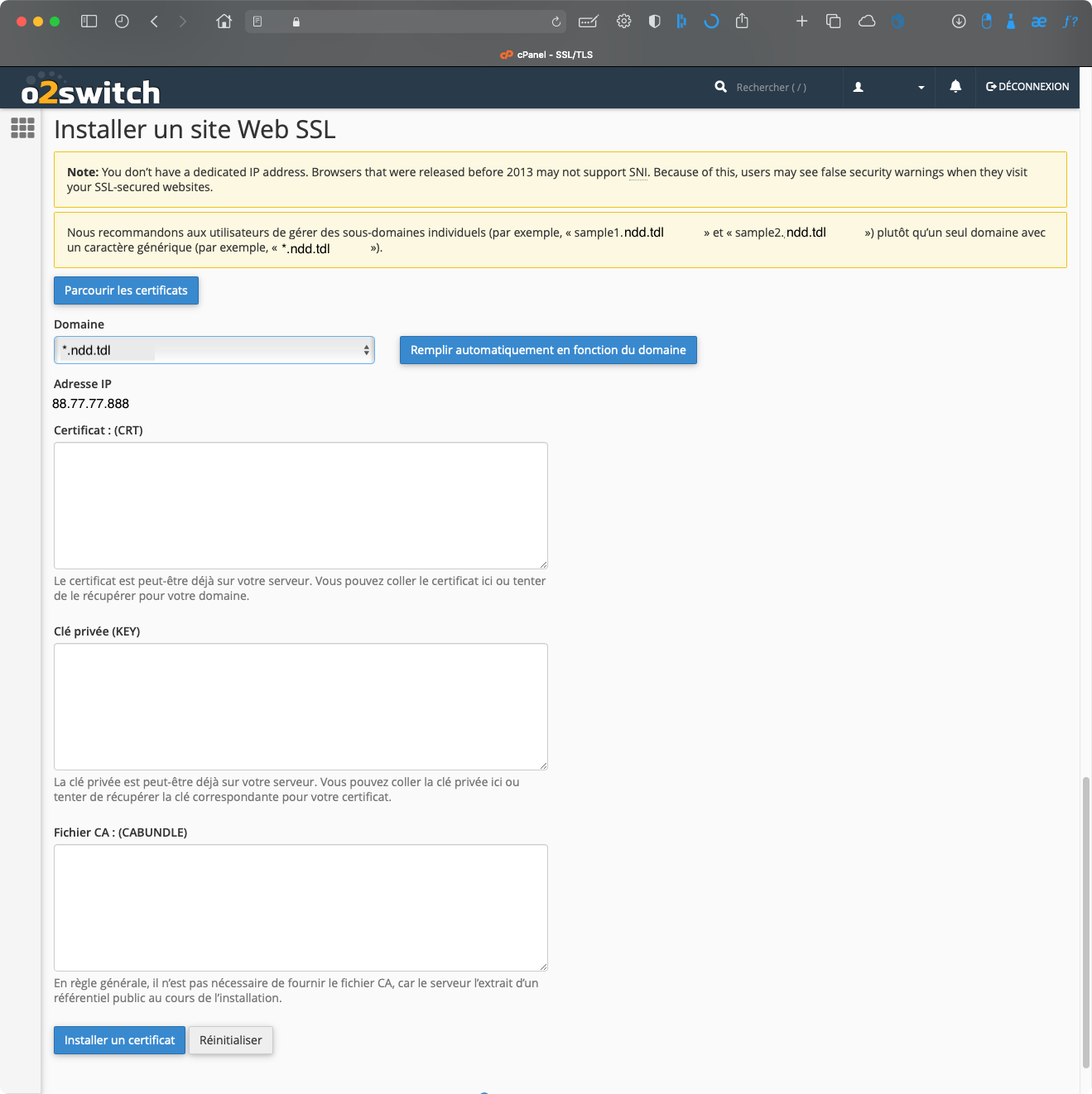The height and width of the screenshot is (1094, 1092).
Task: Click the page vertical scrollbar
Action: pos(1086,922)
